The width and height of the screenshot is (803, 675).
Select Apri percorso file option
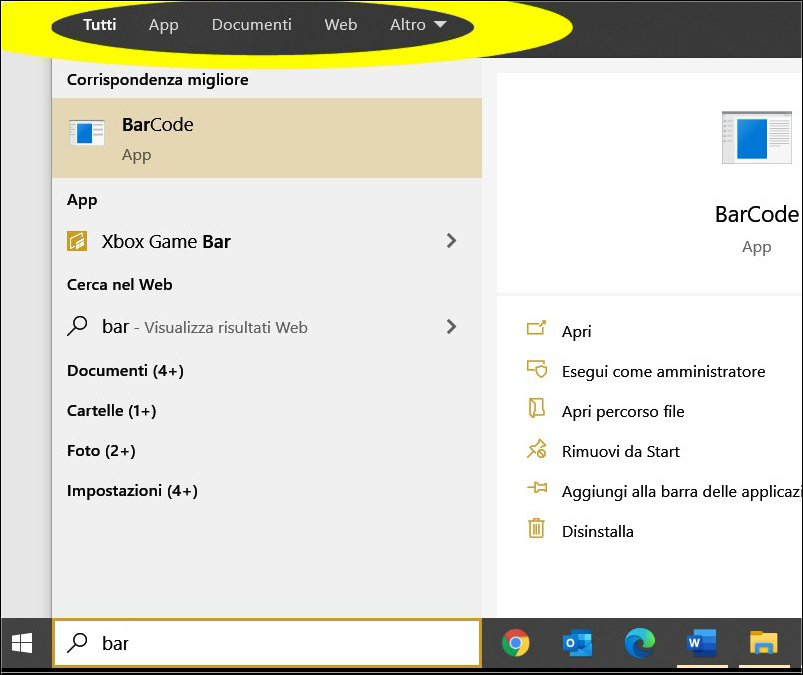[x=622, y=411]
